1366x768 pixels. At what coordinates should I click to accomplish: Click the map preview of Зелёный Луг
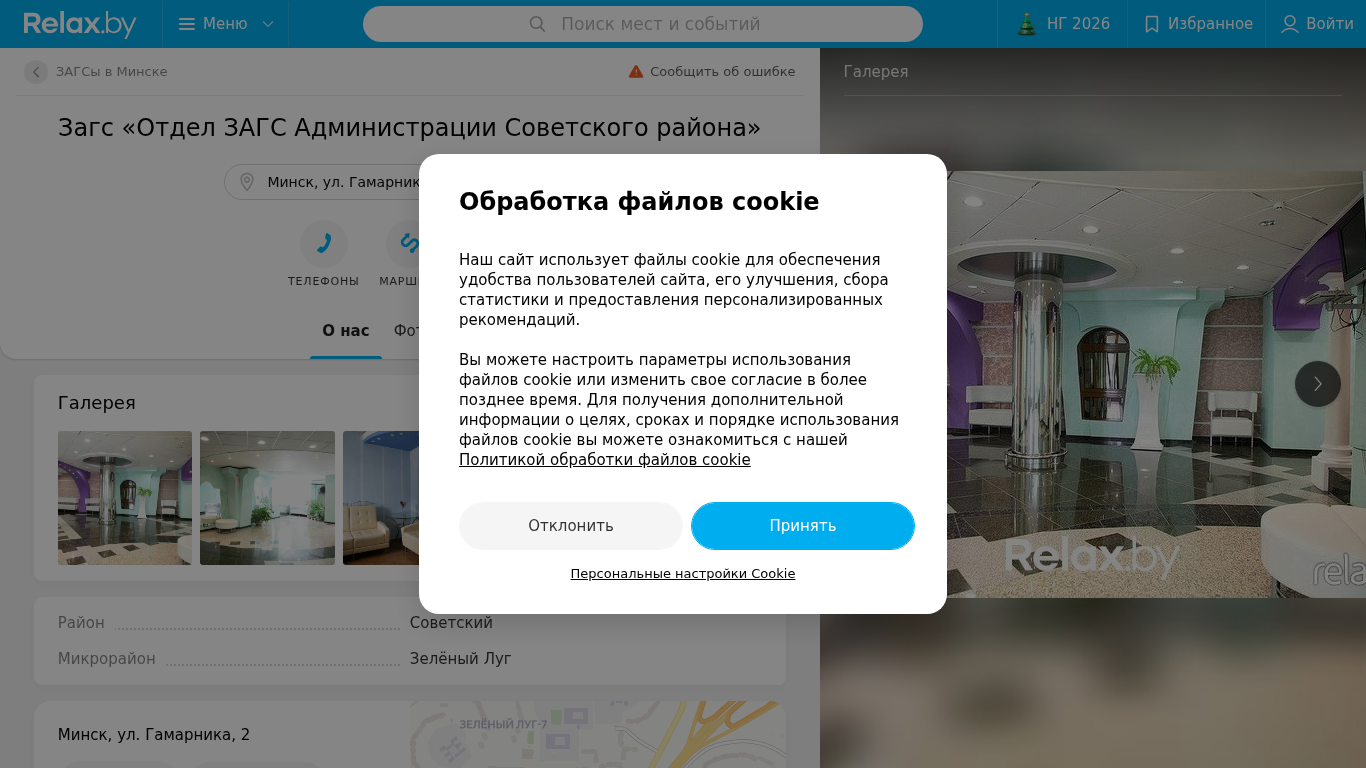tap(598, 735)
